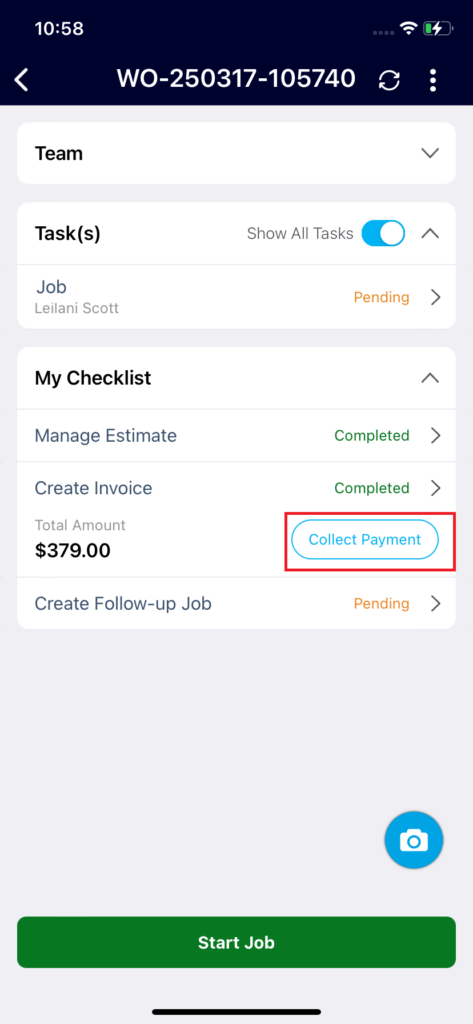The height and width of the screenshot is (1024, 473).
Task: Tap the back arrow in header
Action: [x=22, y=80]
